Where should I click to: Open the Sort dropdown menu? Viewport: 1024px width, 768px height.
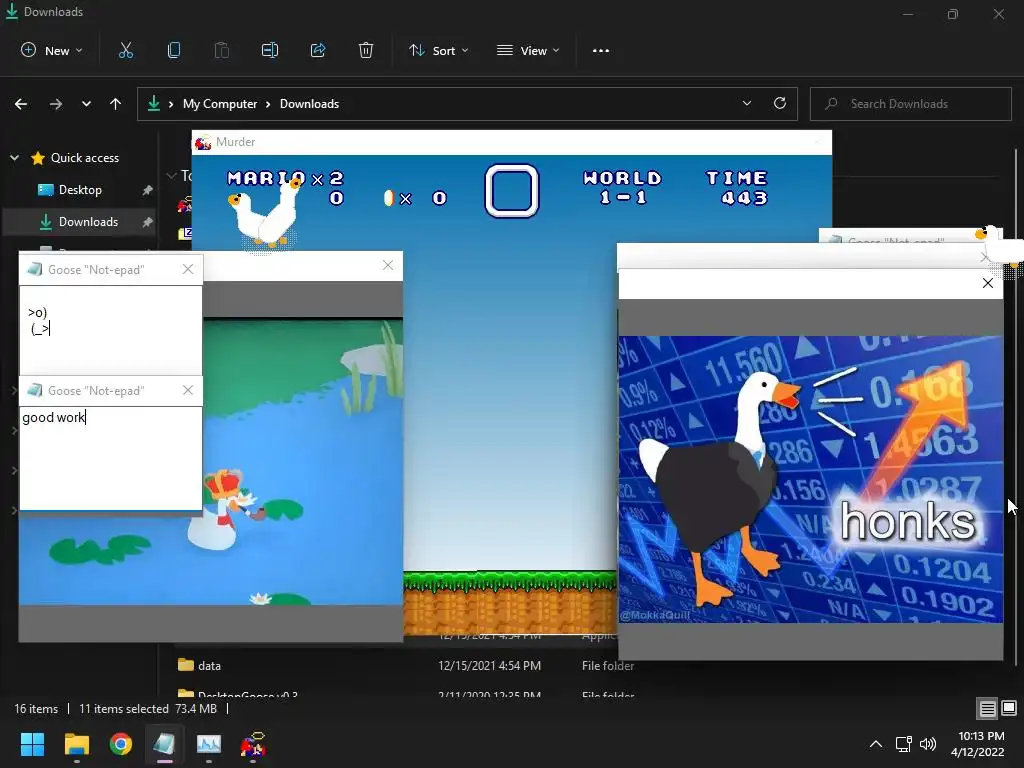coord(438,50)
